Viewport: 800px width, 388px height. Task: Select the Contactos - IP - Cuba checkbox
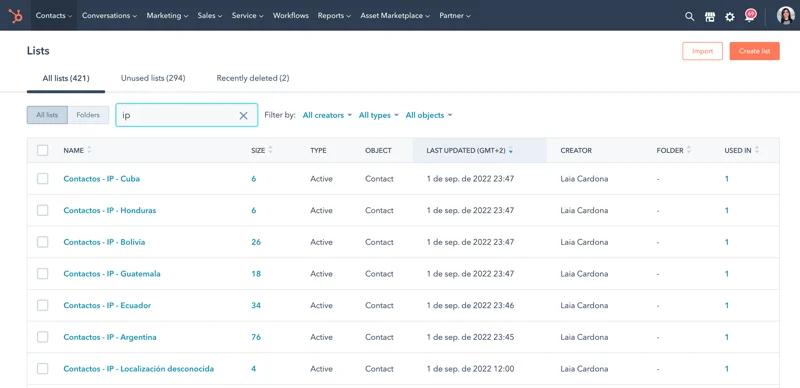43,179
